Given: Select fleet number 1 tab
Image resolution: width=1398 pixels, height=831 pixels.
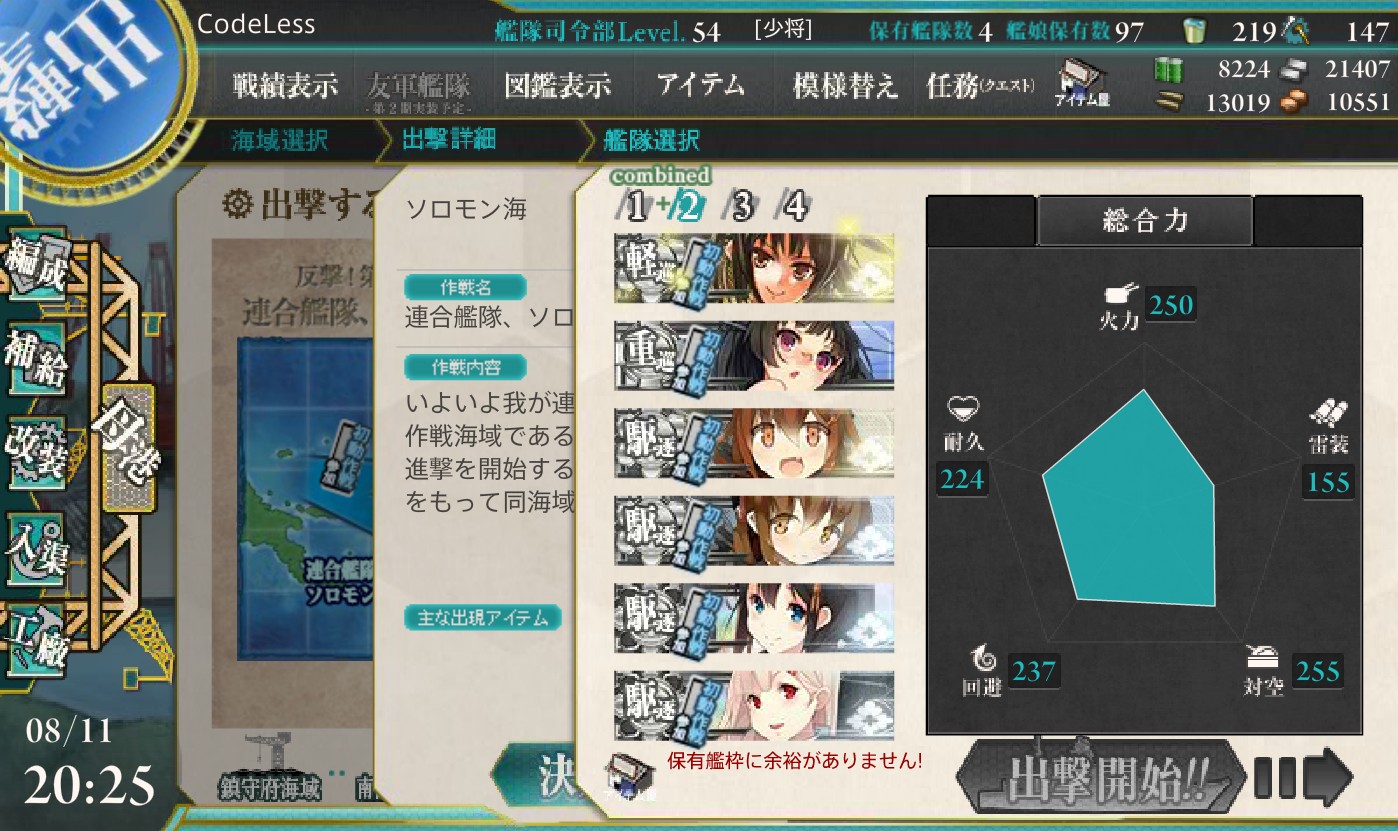Looking at the screenshot, I should click(636, 206).
